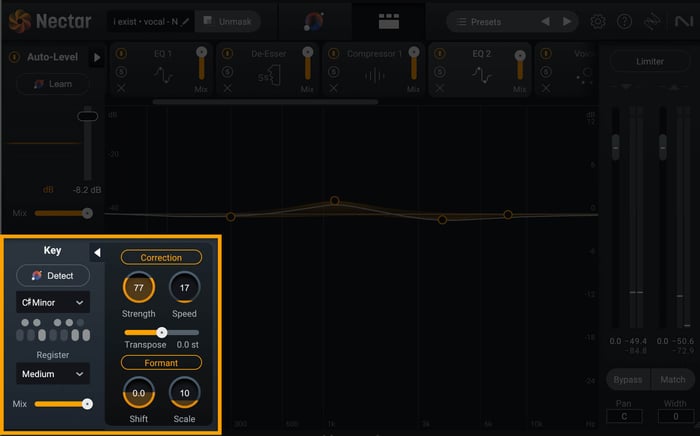Screen dimensions: 700x436
Task: Toggle the Compressor 1 power button
Action: pyautogui.click(x=333, y=54)
